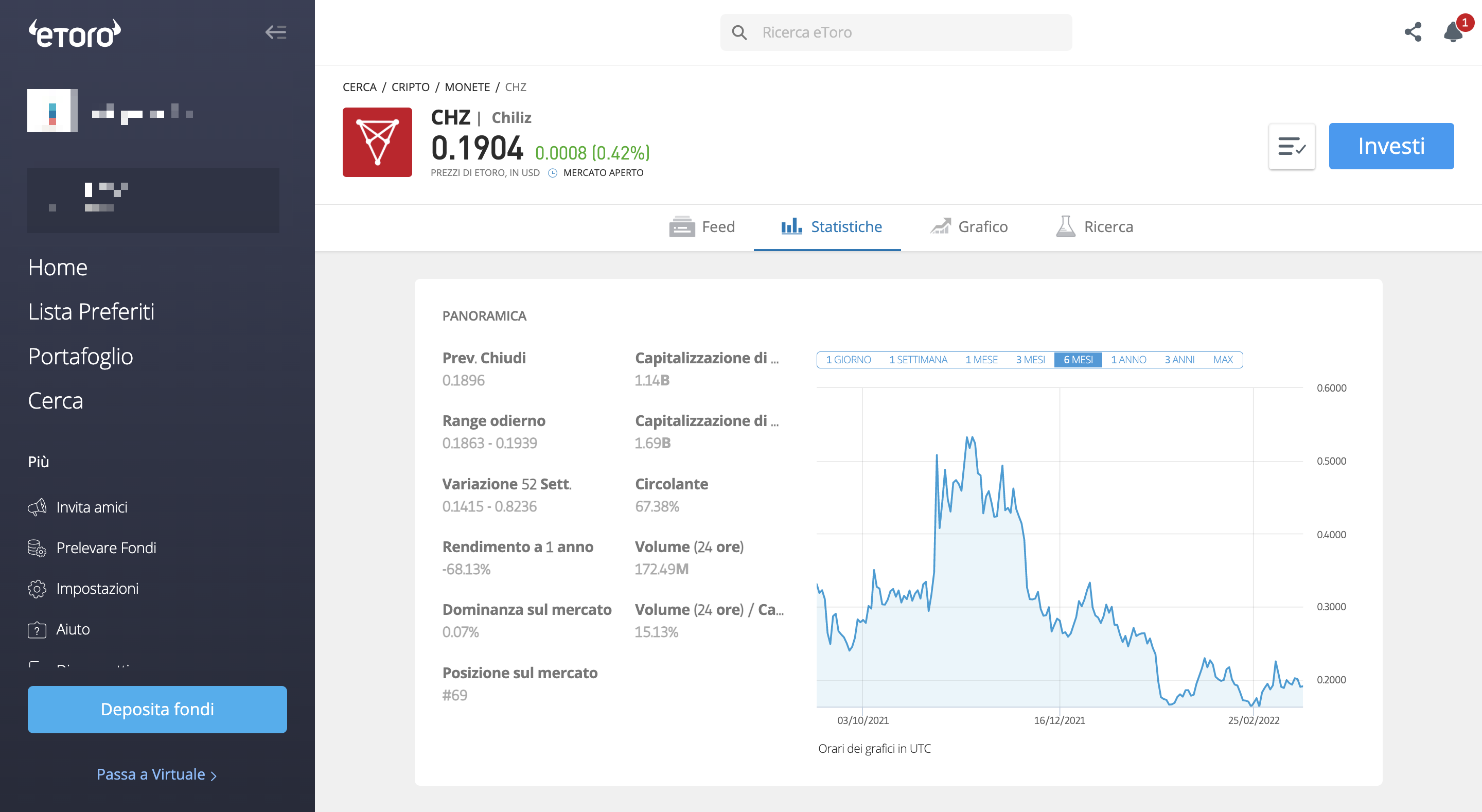Open the notifications bell
Image resolution: width=1482 pixels, height=812 pixels.
click(x=1453, y=31)
